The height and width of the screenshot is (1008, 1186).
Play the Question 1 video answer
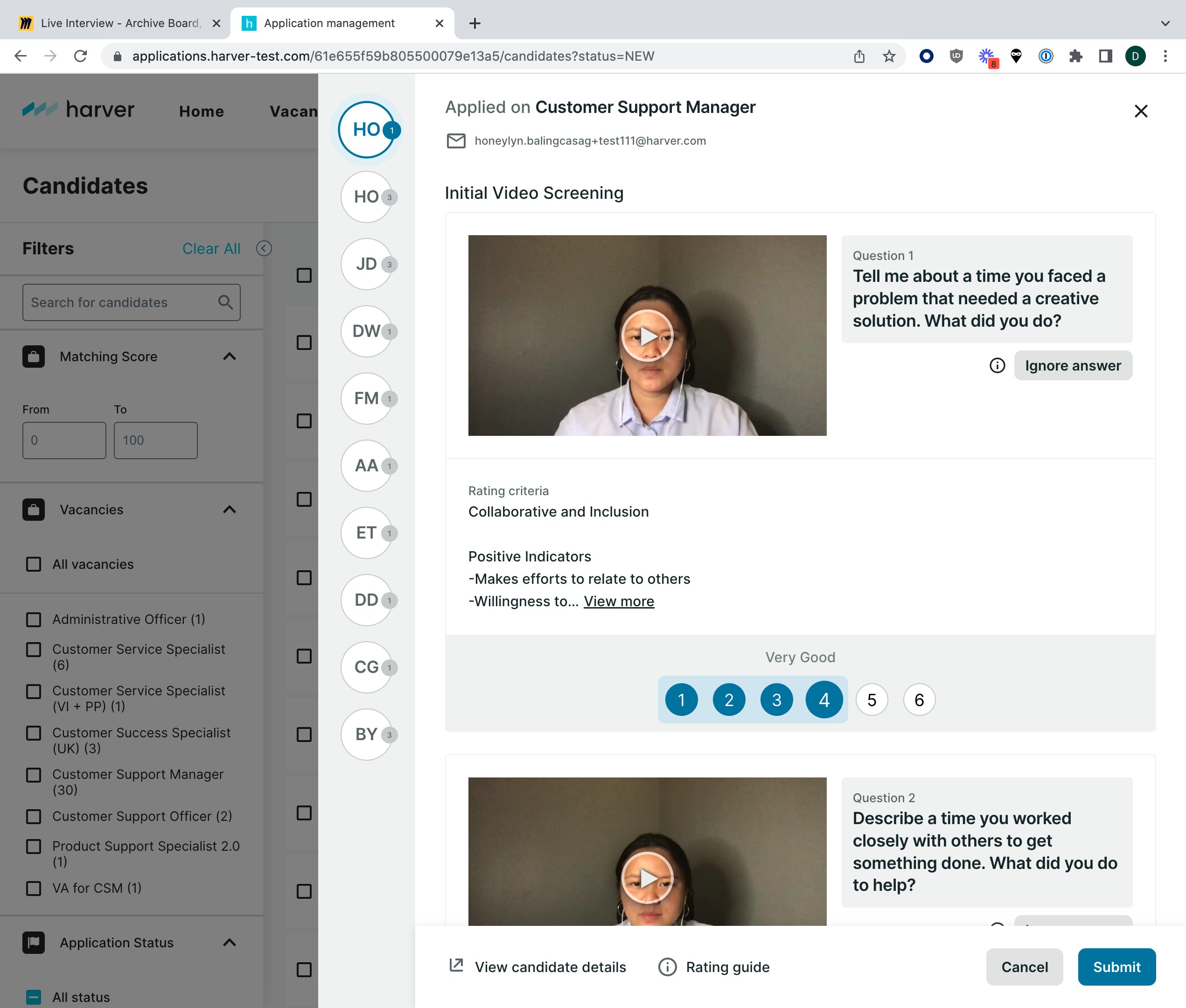(x=647, y=336)
